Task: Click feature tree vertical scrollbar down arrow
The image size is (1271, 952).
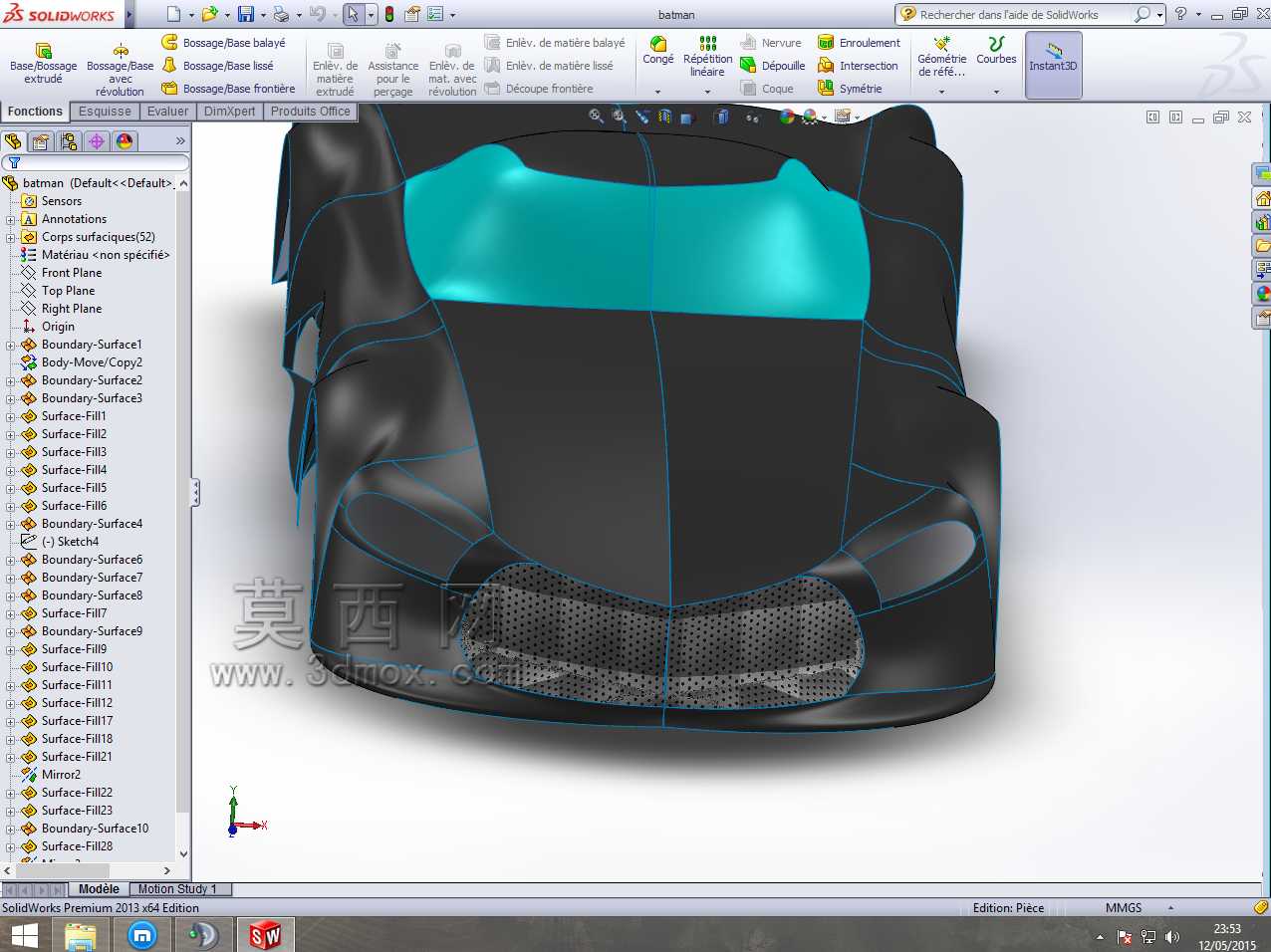Action: (183, 853)
